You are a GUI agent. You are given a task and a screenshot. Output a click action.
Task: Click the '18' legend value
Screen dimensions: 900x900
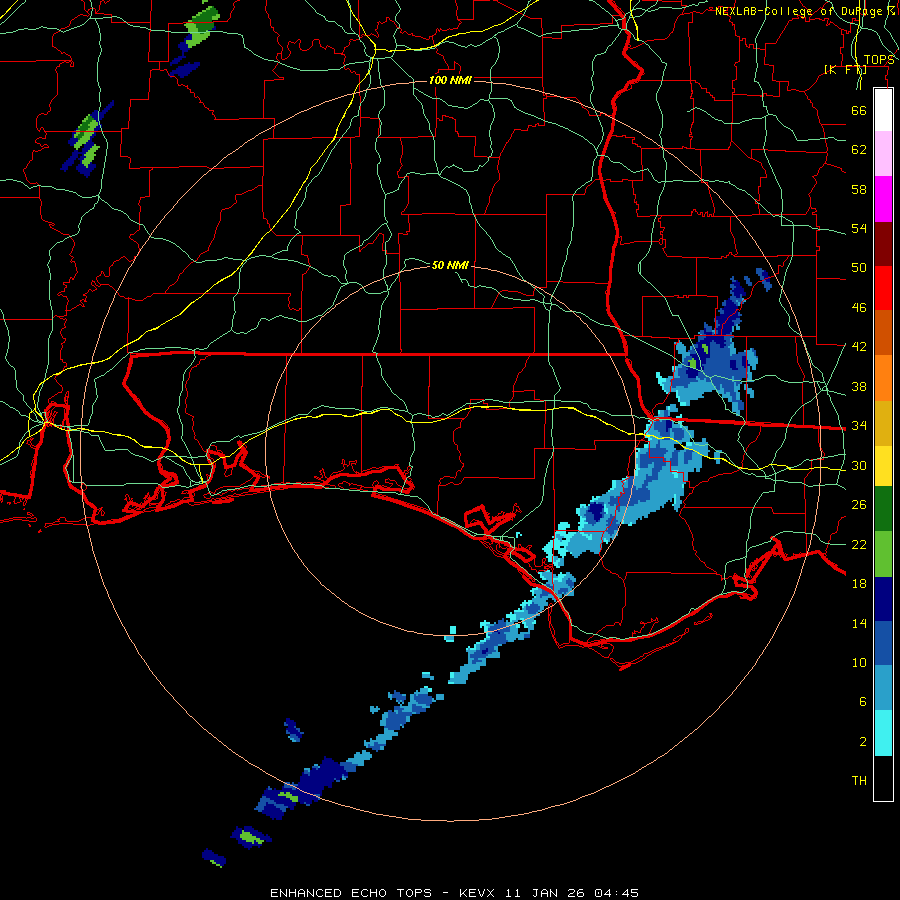[859, 584]
